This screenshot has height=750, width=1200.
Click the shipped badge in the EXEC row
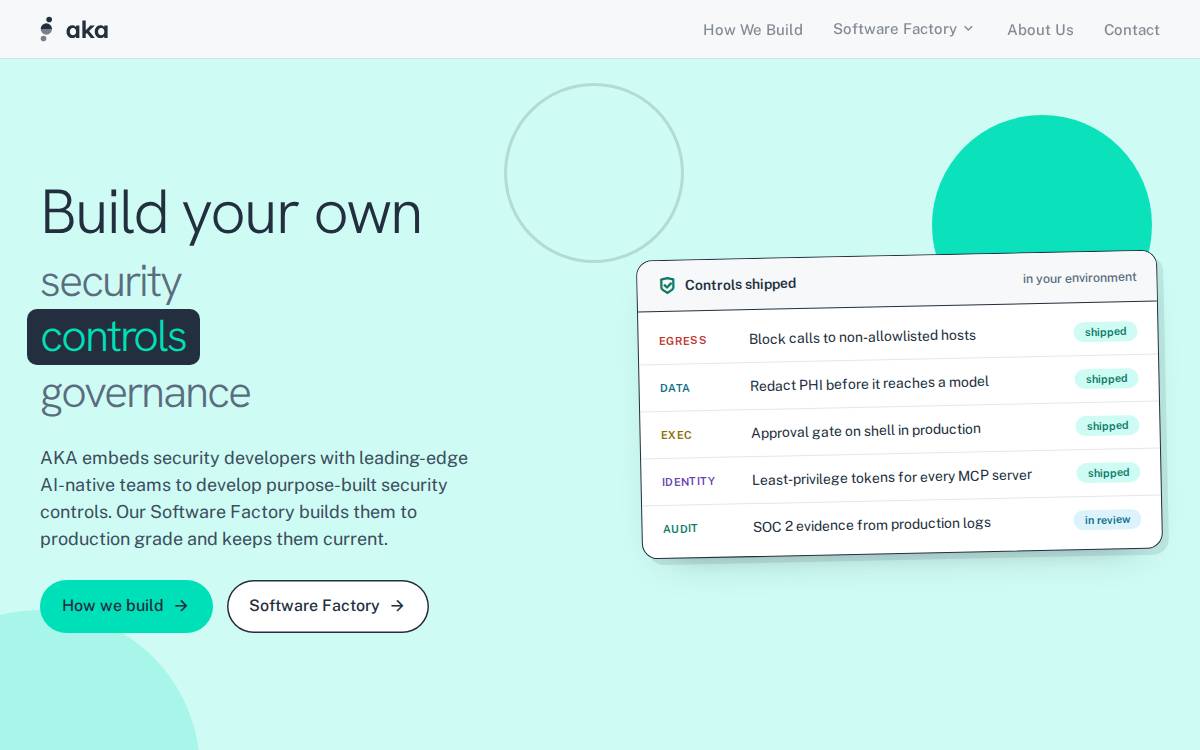pos(1107,426)
